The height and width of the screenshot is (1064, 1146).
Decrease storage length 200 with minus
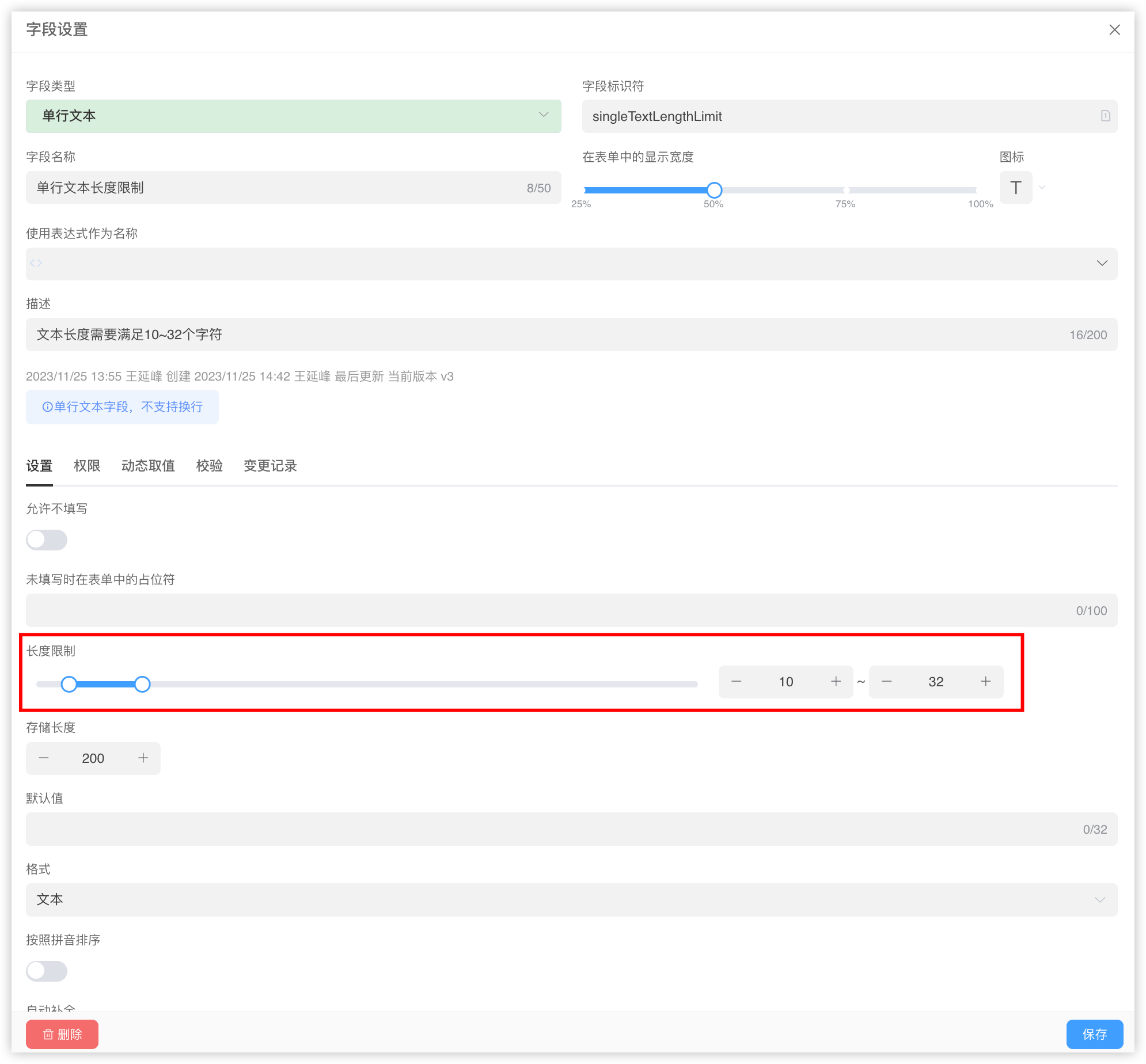44,758
